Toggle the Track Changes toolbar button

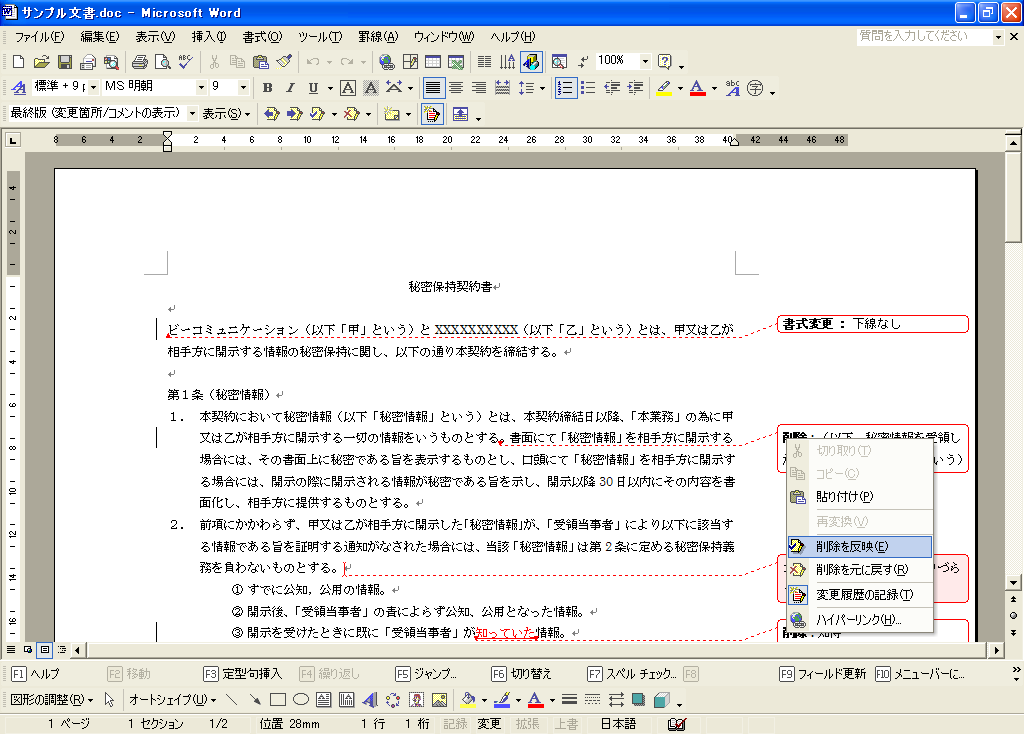pos(432,114)
